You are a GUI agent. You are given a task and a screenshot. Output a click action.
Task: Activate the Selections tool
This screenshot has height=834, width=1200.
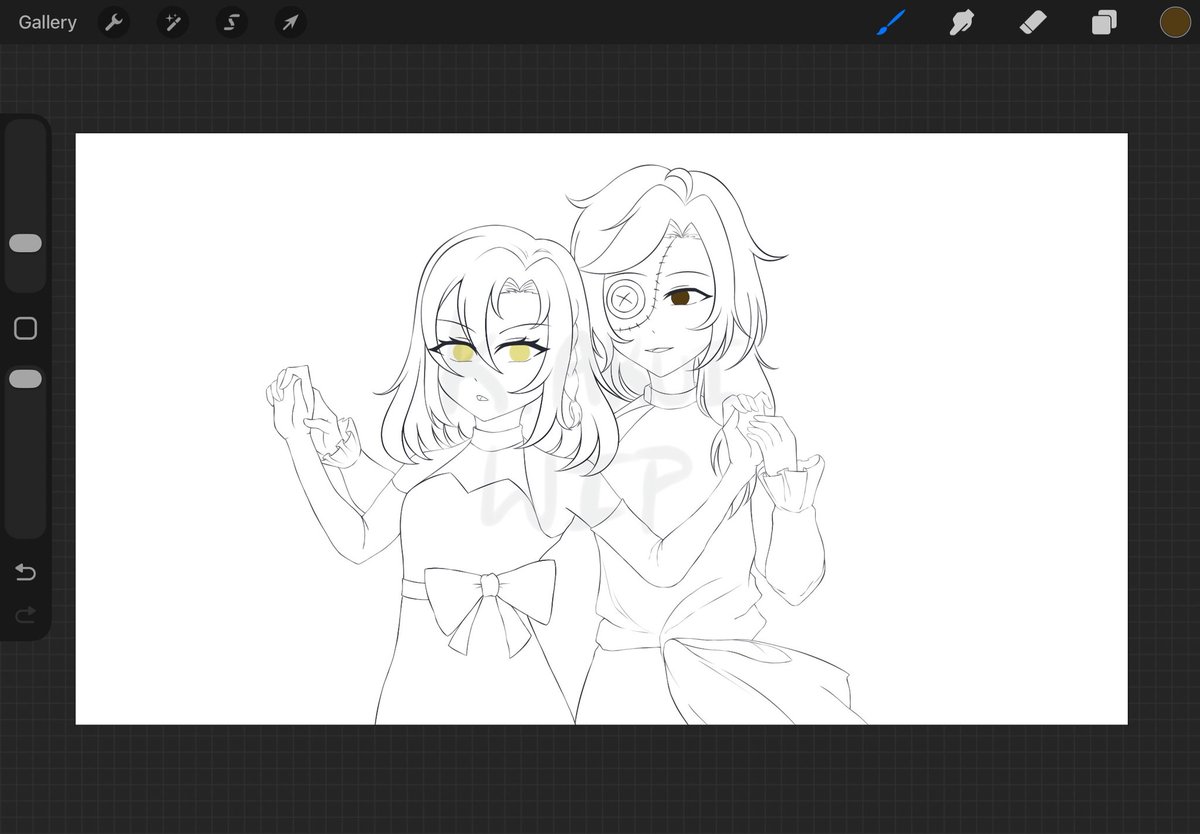pos(231,22)
